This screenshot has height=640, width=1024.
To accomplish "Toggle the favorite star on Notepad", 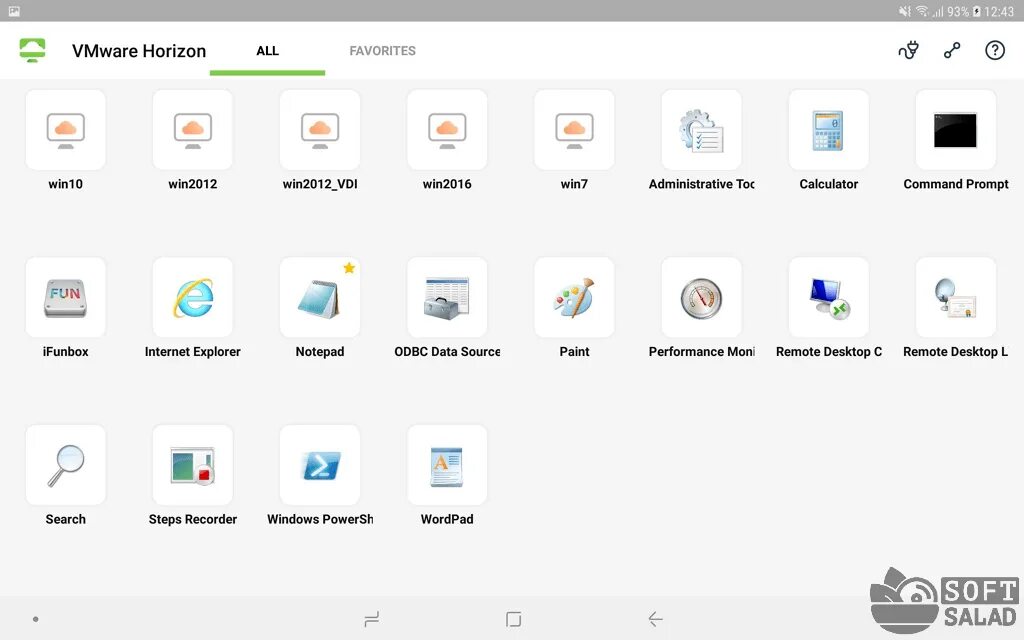I will point(349,268).
